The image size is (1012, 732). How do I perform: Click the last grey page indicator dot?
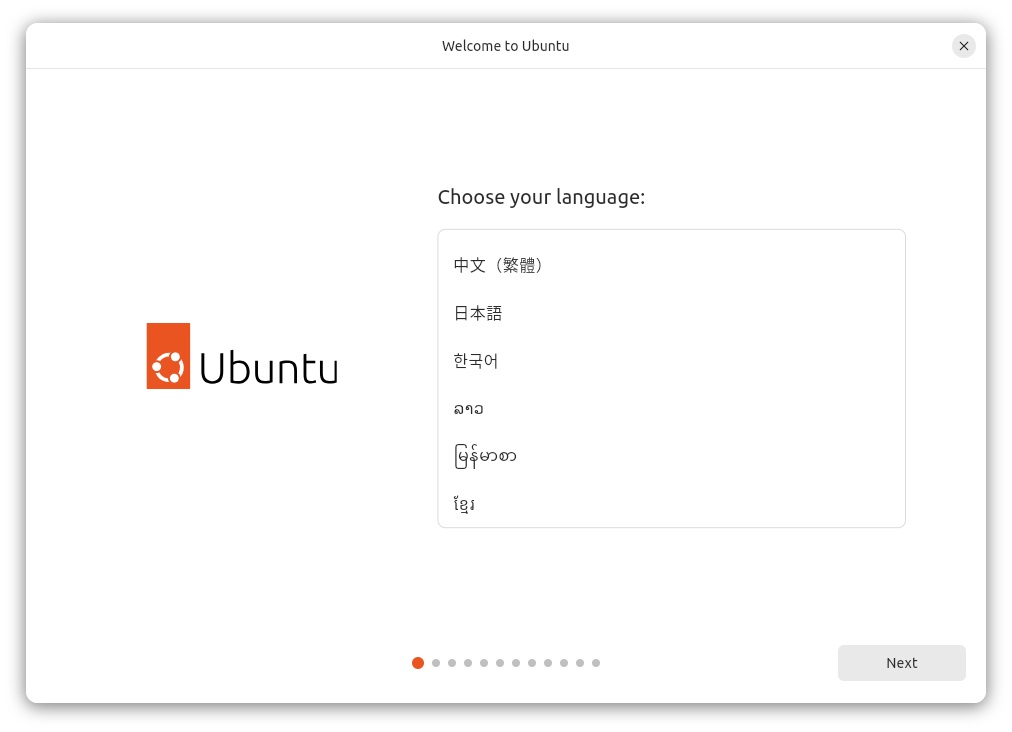[596, 663]
